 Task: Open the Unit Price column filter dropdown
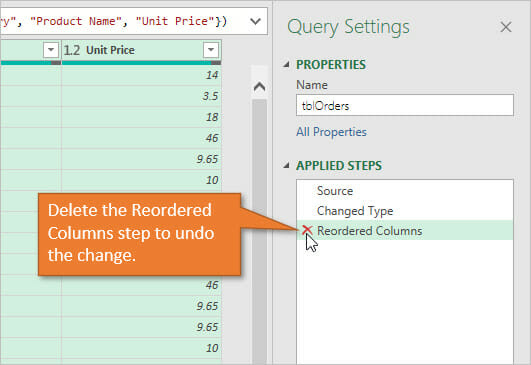(x=211, y=50)
